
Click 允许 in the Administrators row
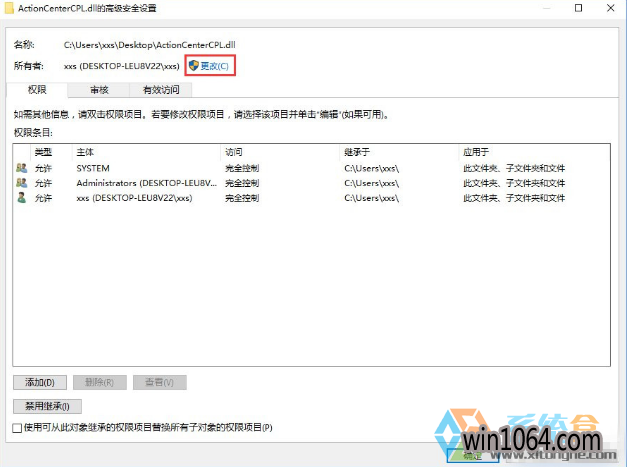coord(43,183)
